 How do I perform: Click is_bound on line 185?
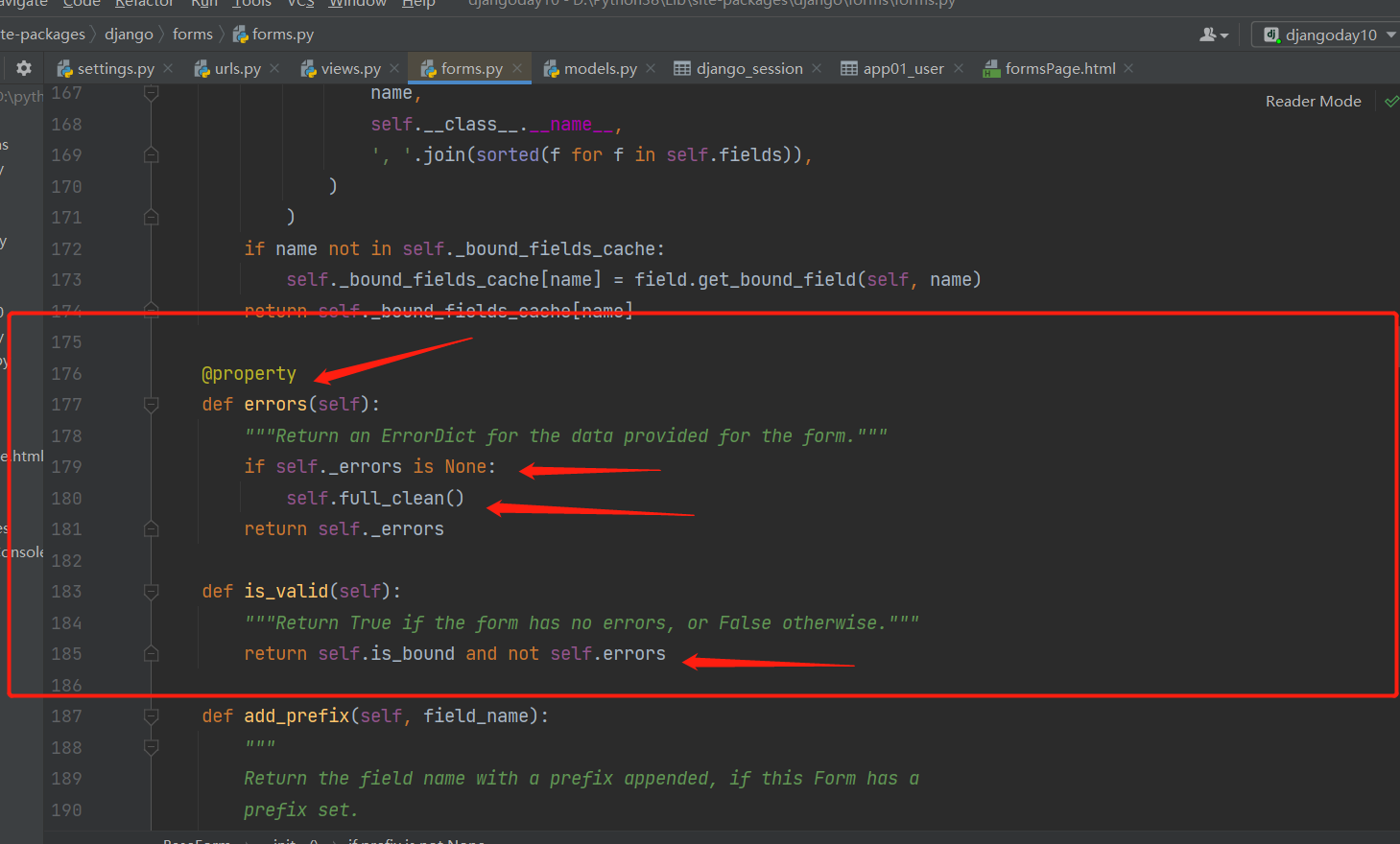point(413,654)
